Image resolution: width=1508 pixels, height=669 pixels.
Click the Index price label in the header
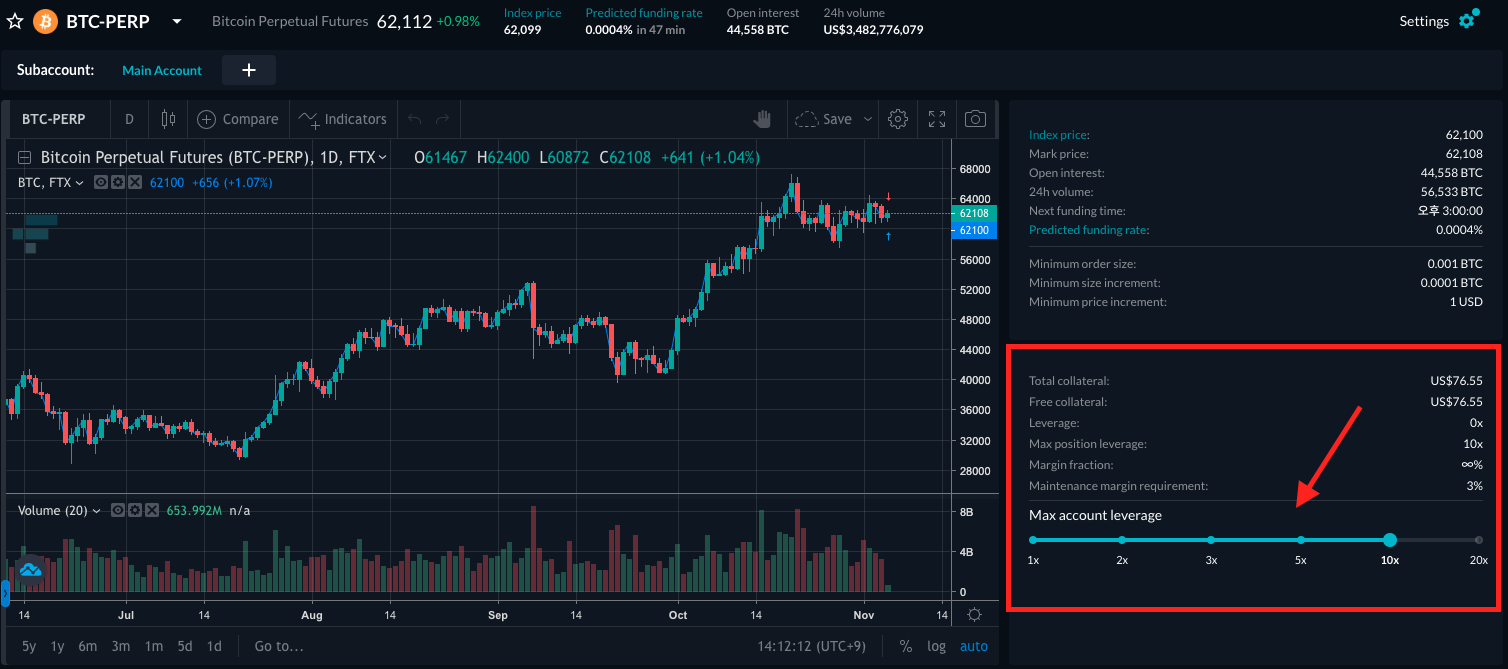pyautogui.click(x=532, y=13)
